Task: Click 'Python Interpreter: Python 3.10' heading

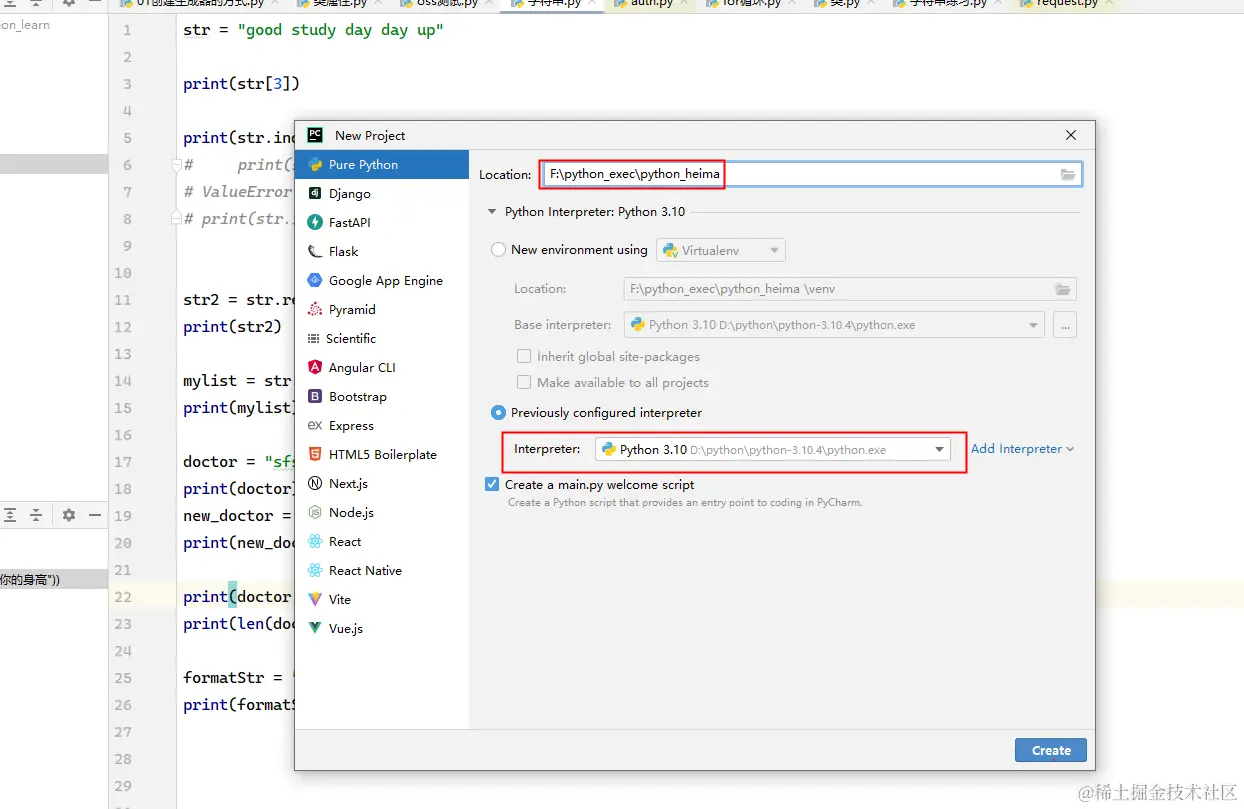Action: [595, 212]
